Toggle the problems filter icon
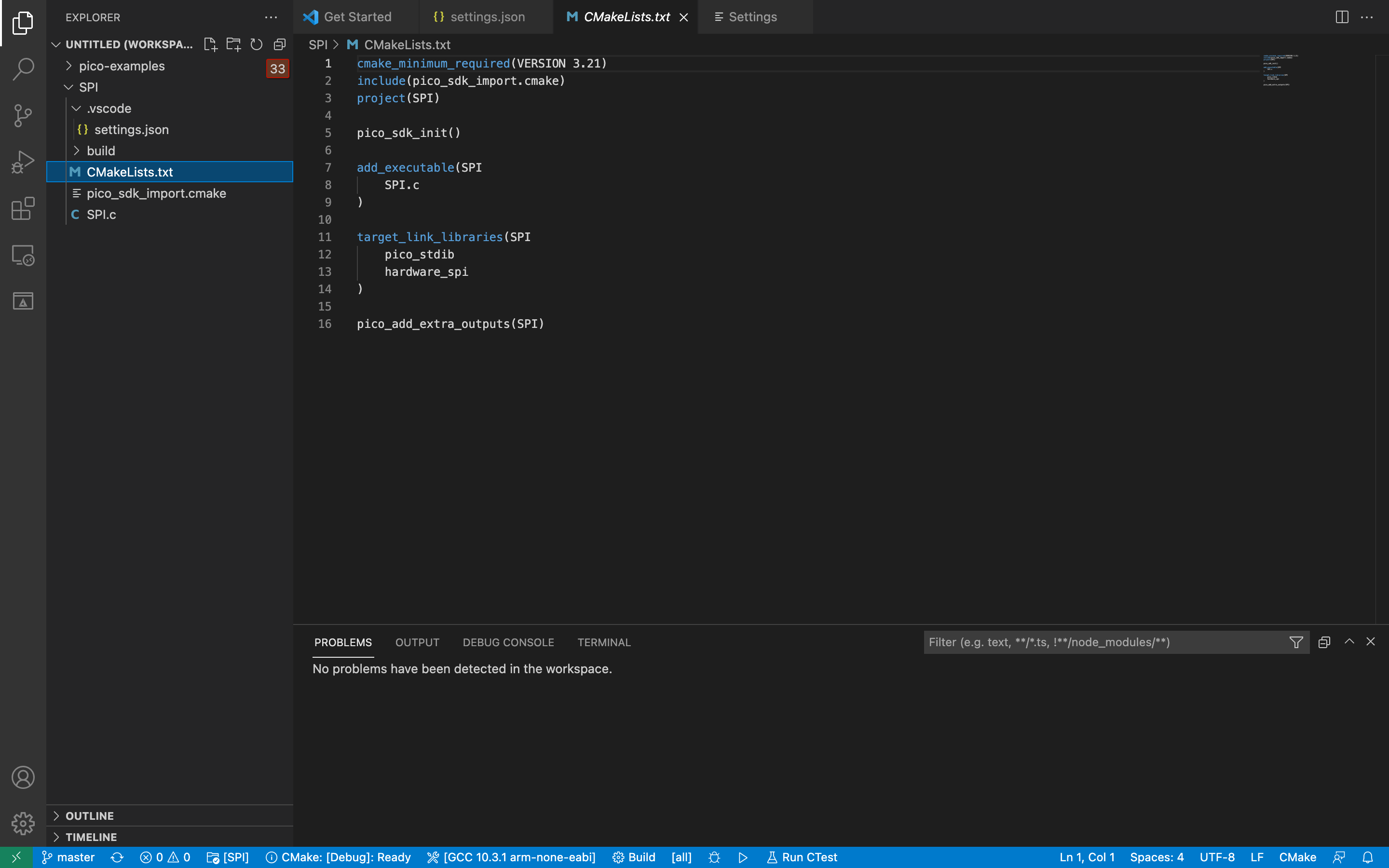The width and height of the screenshot is (1389, 868). click(1296, 642)
